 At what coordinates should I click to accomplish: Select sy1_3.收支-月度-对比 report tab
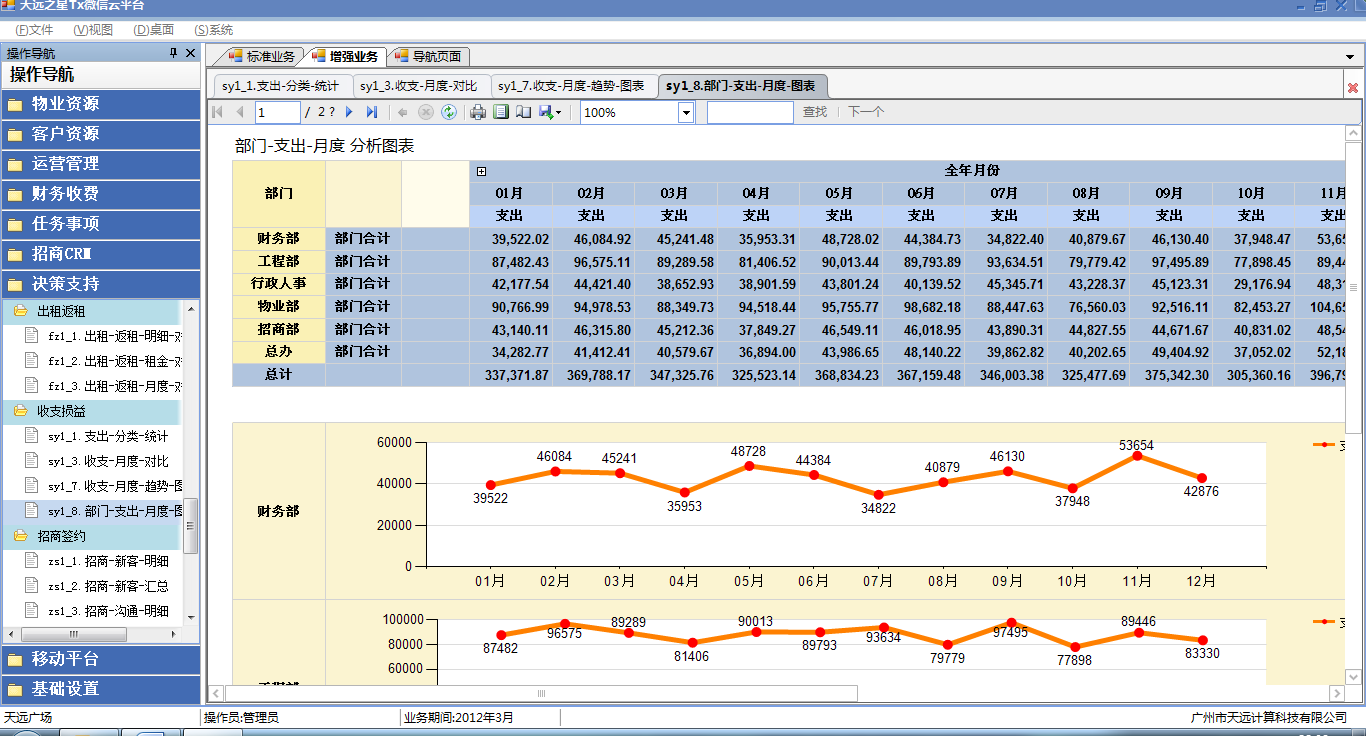click(x=419, y=86)
